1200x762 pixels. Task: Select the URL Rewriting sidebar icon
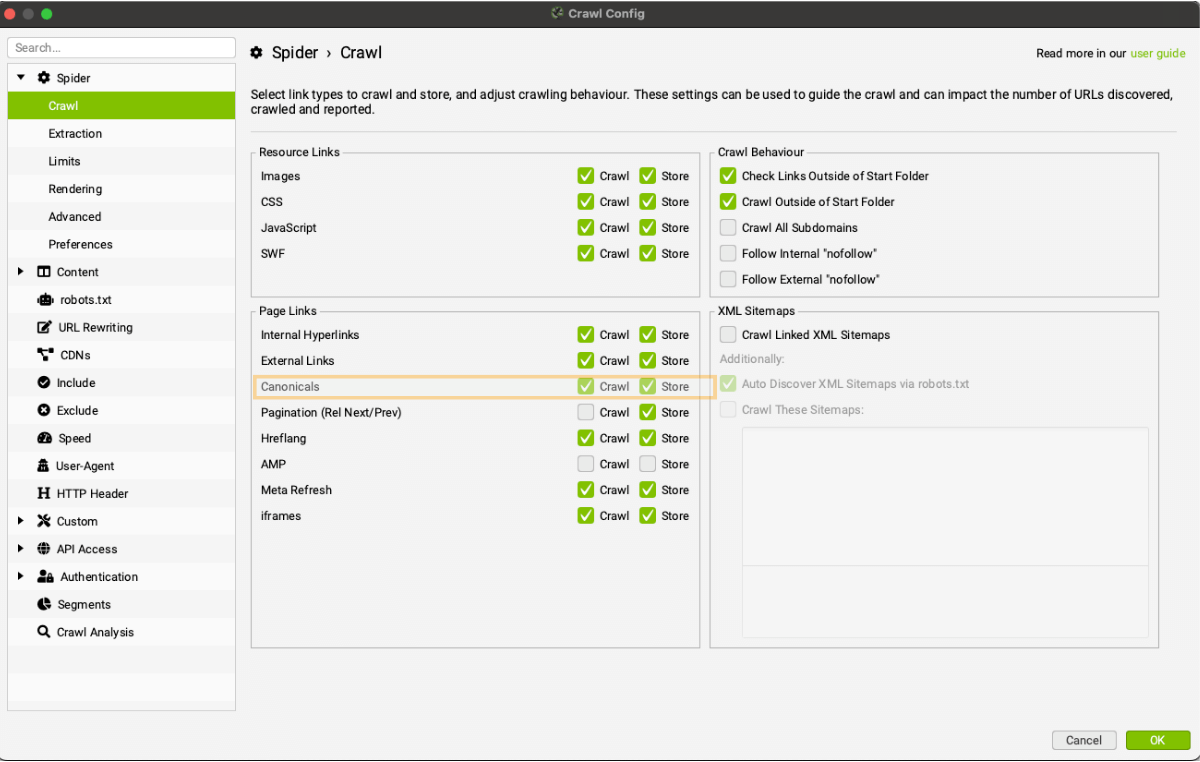pyautogui.click(x=42, y=327)
